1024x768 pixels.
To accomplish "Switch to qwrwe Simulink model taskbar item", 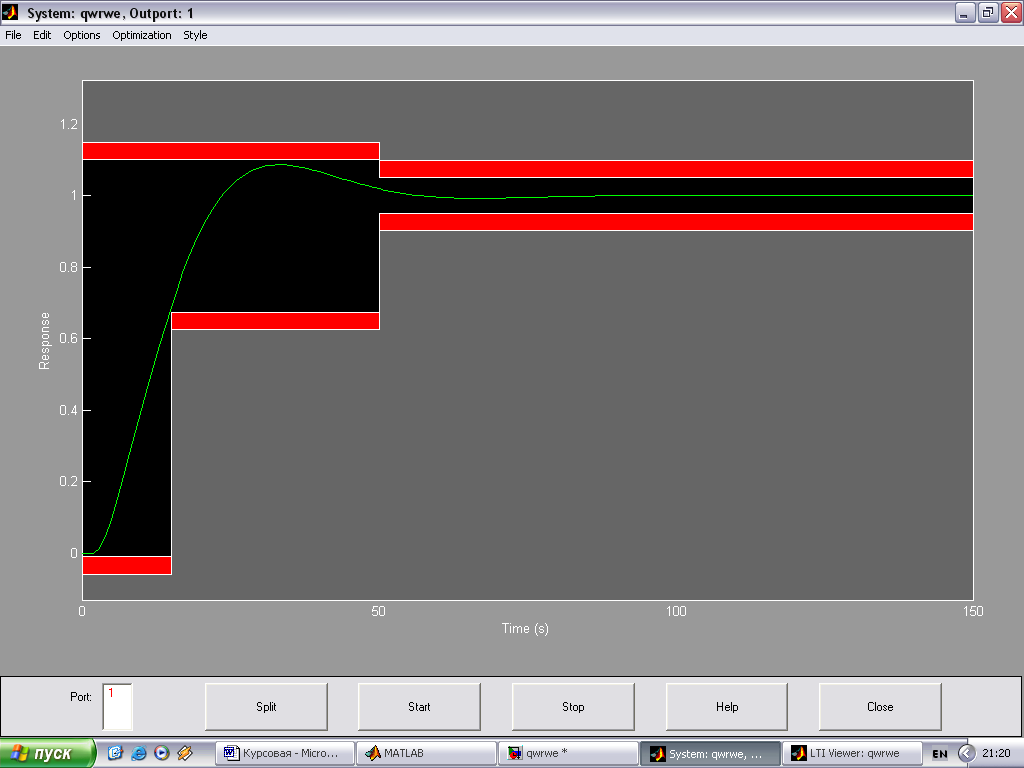I will [568, 754].
